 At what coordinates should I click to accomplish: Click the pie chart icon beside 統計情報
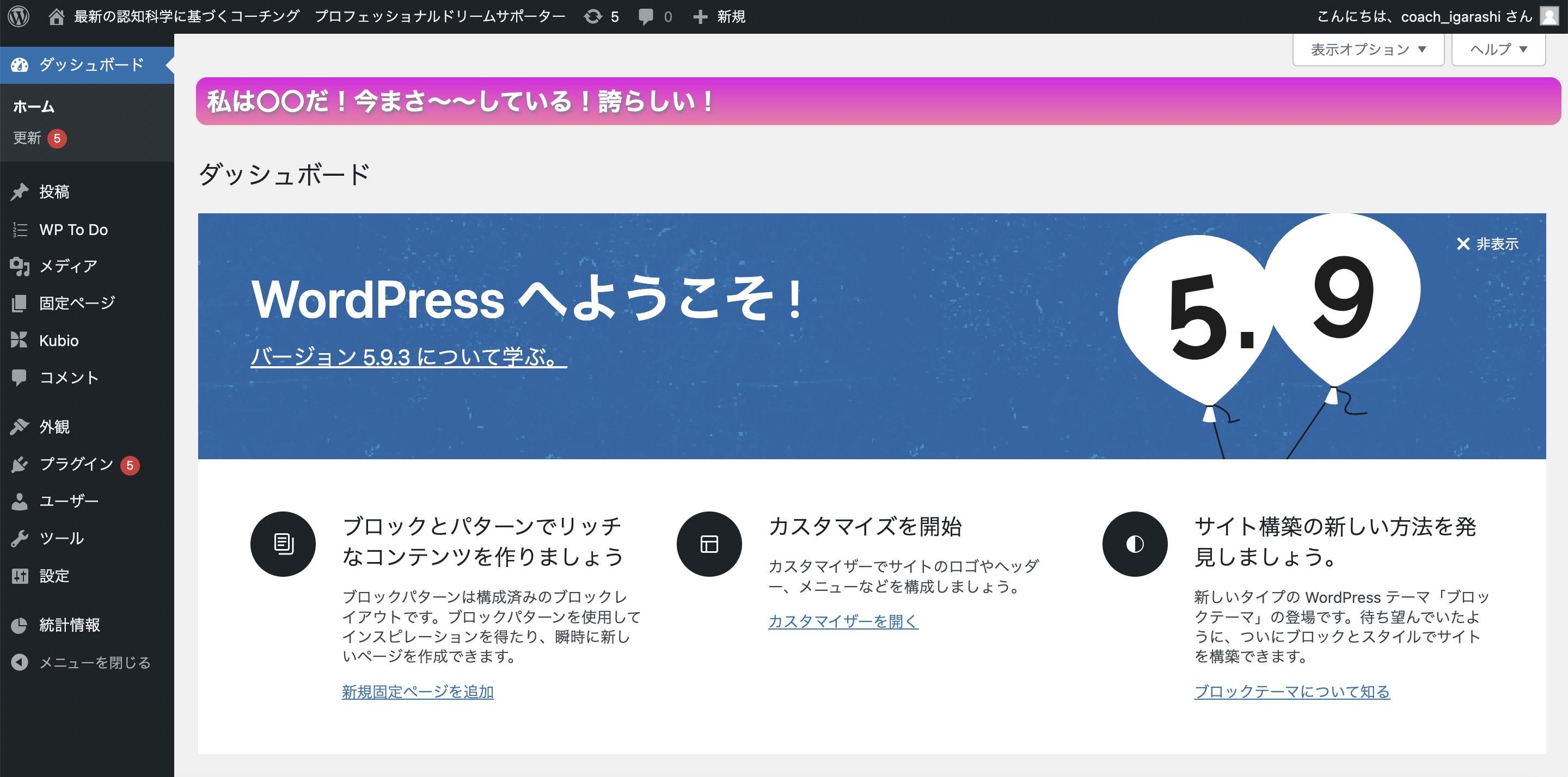(20, 625)
